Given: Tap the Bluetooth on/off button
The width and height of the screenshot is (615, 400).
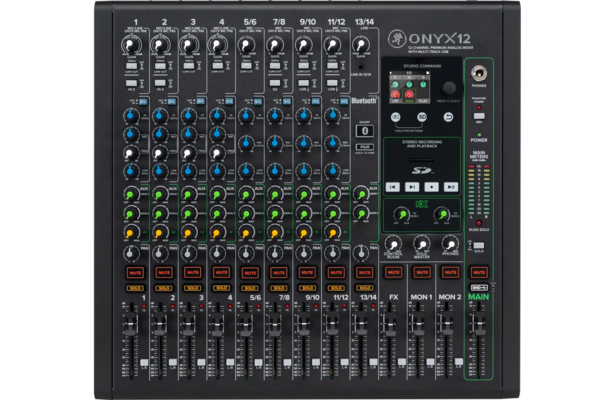Looking at the screenshot, I should (x=364, y=131).
